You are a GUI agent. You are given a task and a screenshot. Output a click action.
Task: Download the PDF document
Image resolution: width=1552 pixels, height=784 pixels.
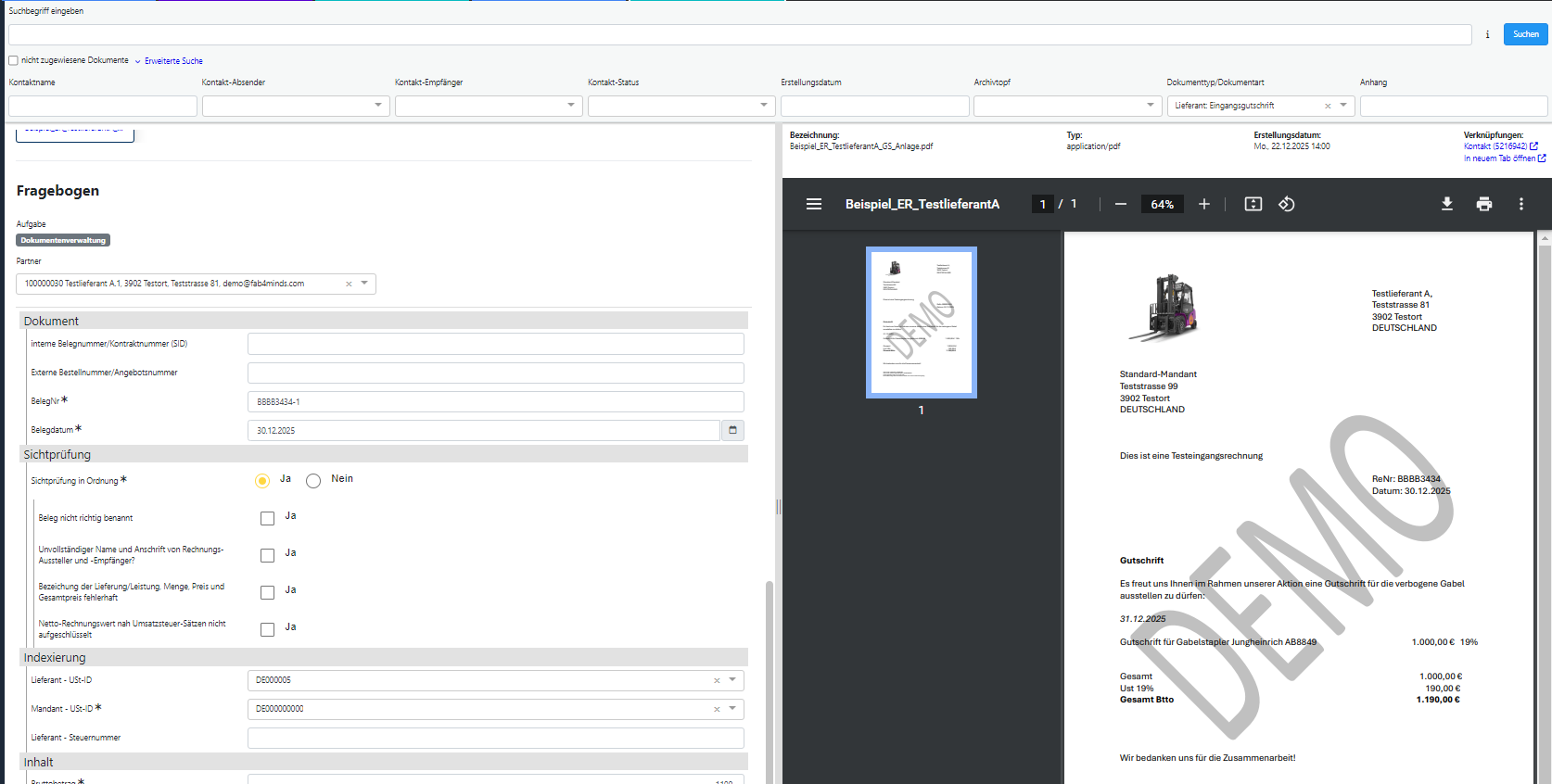[x=1446, y=204]
